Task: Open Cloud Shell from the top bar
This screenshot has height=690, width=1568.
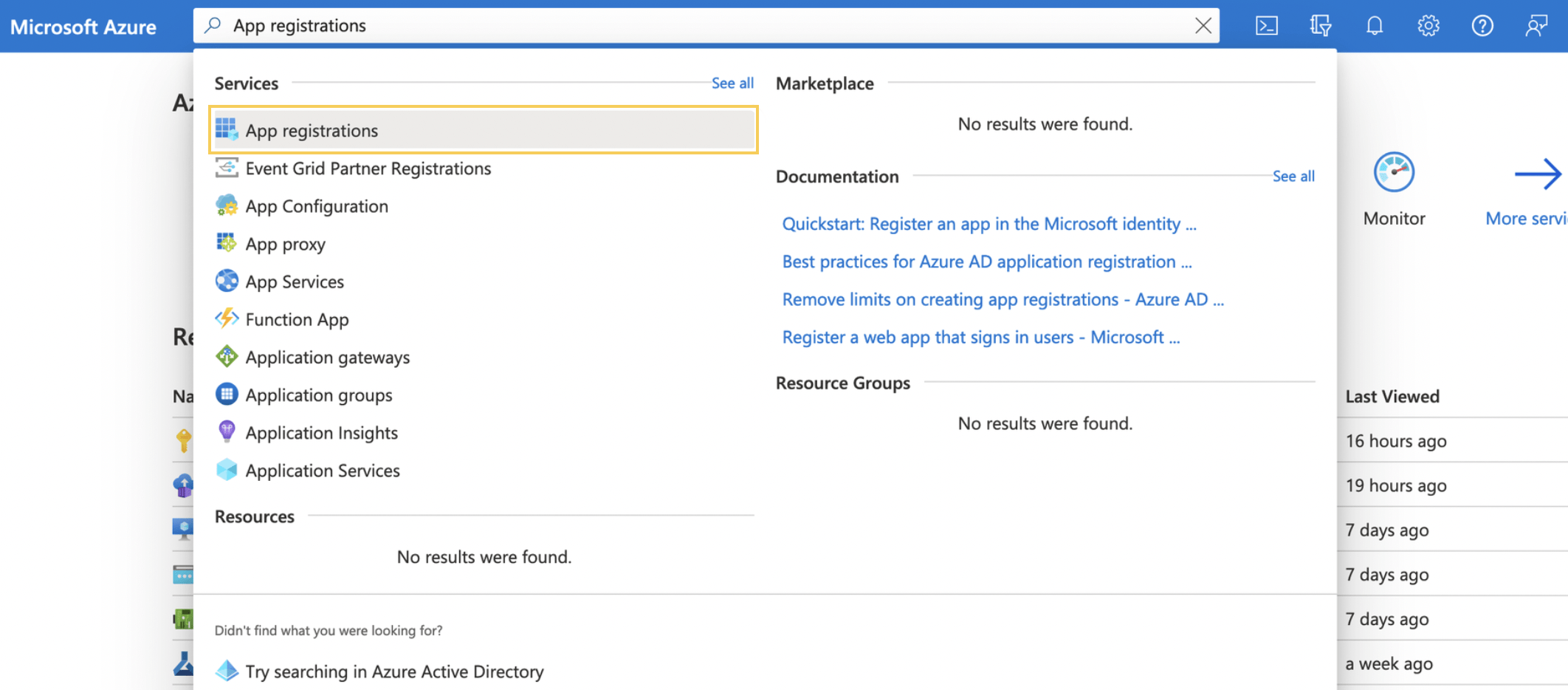Action: (1267, 26)
